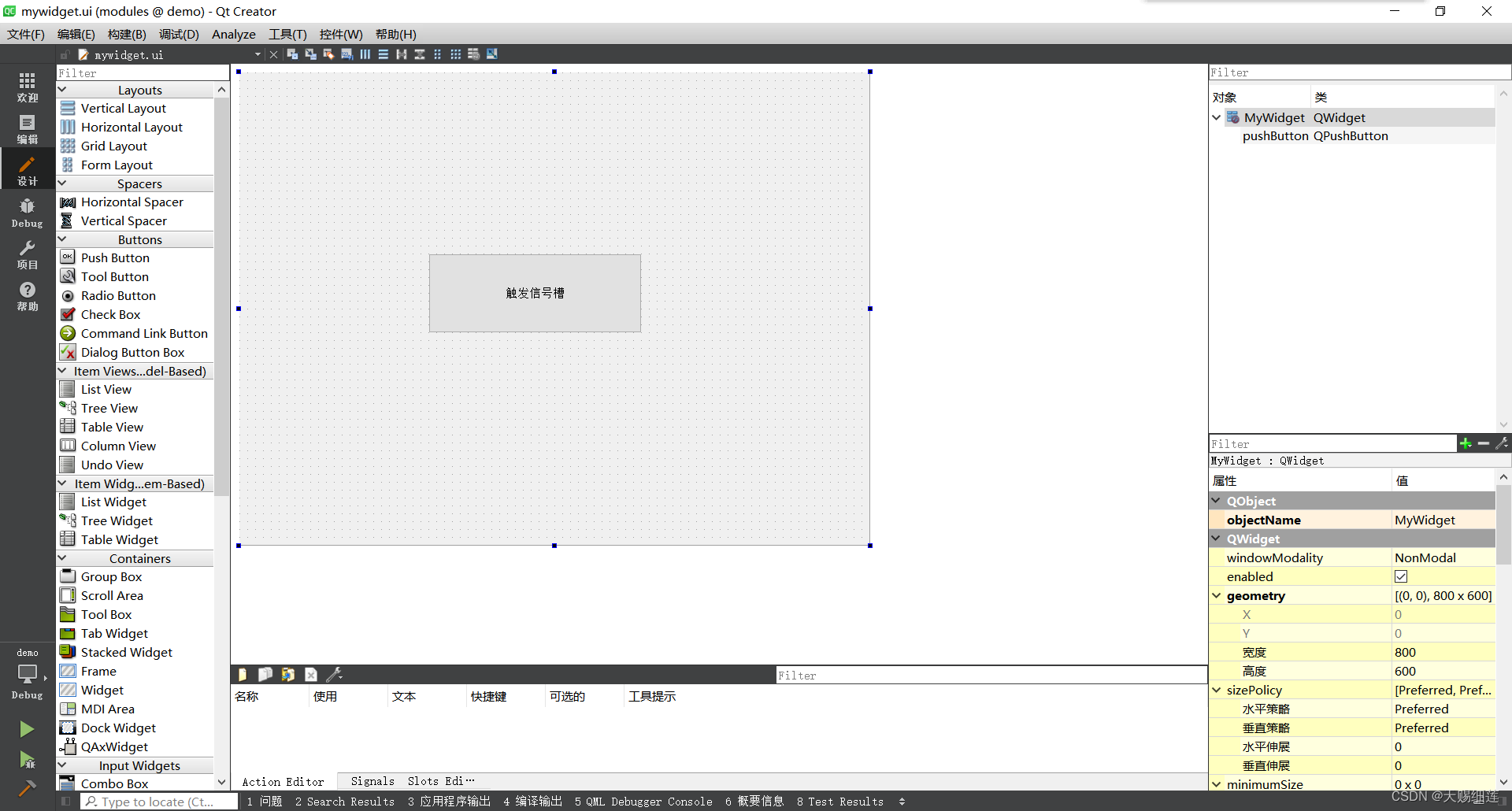Switch to Signals Slots Editor tab
The height and width of the screenshot is (811, 1512).
pyautogui.click(x=412, y=781)
